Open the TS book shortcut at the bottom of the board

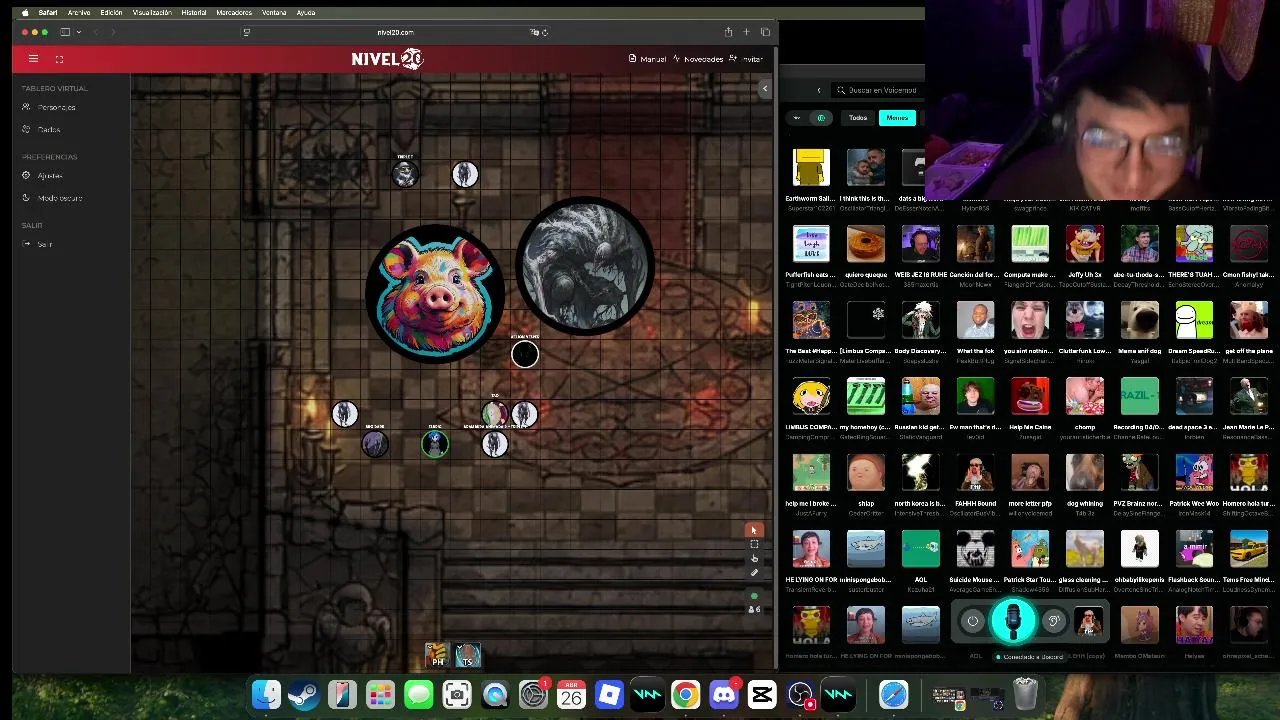pos(467,655)
